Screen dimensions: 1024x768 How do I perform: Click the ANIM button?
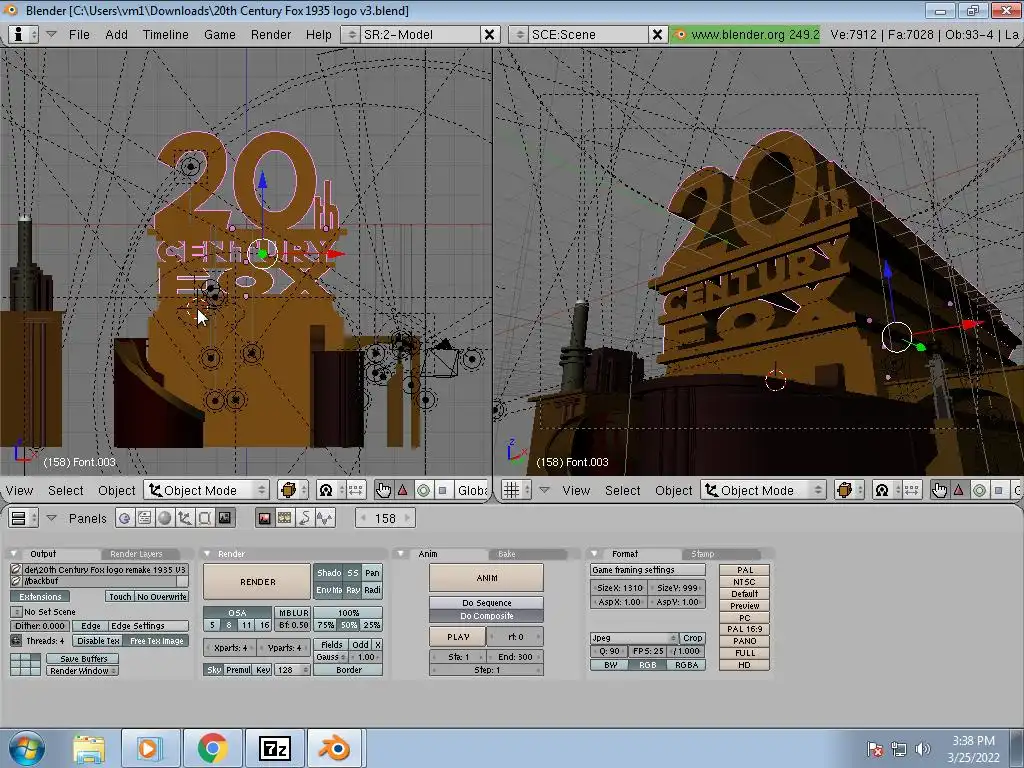tap(487, 578)
